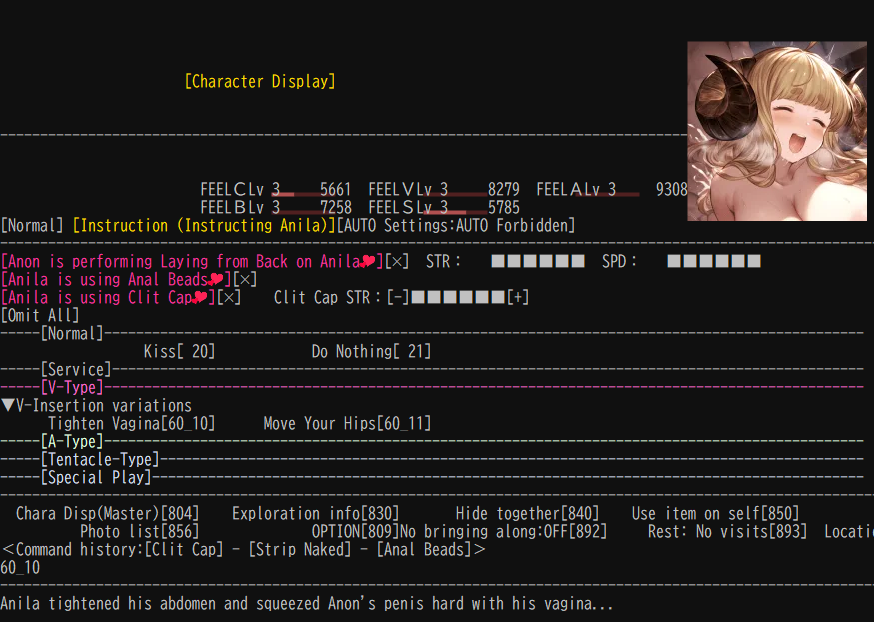Screen dimensions: 874x622
Task: Click [Strip Naked] in the command history
Action: click(x=300, y=550)
